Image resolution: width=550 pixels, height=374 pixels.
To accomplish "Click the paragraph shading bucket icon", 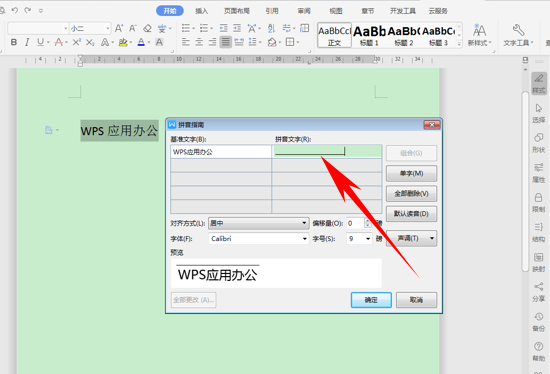I will (x=272, y=42).
